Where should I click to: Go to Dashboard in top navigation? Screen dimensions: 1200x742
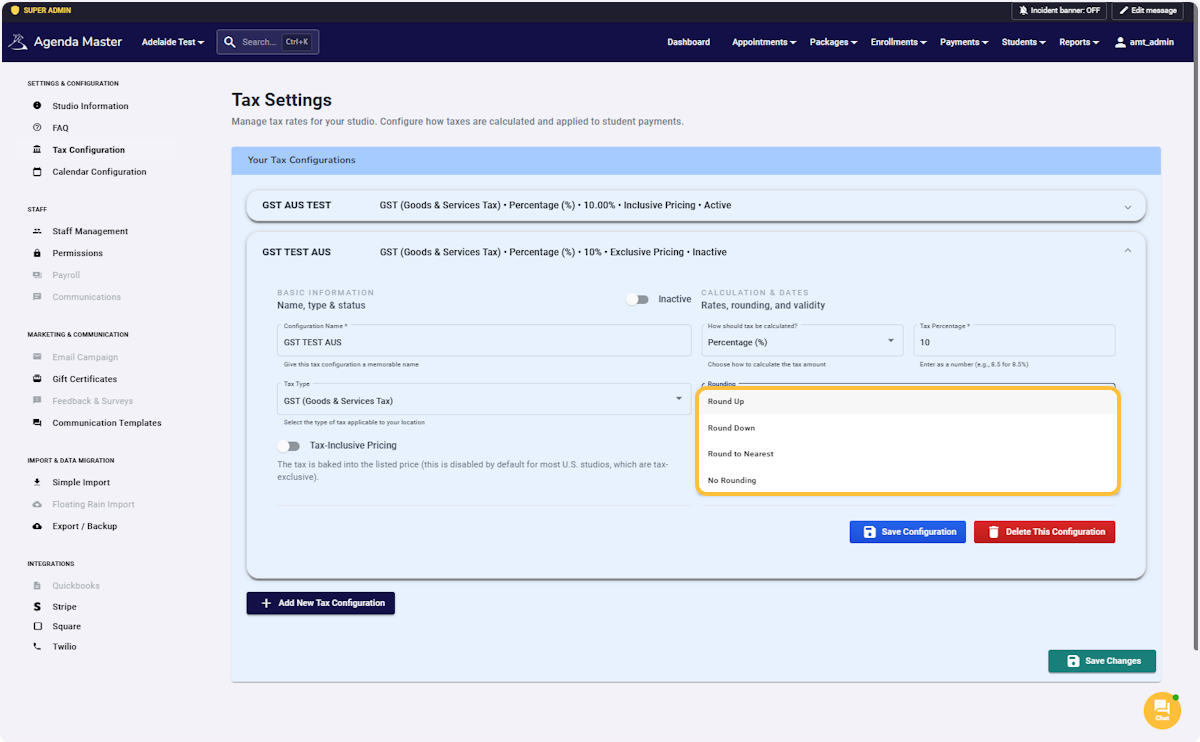coord(689,42)
